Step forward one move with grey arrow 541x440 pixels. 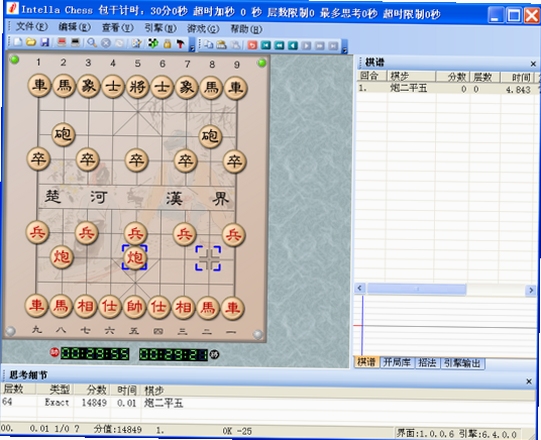pyautogui.click(x=306, y=46)
